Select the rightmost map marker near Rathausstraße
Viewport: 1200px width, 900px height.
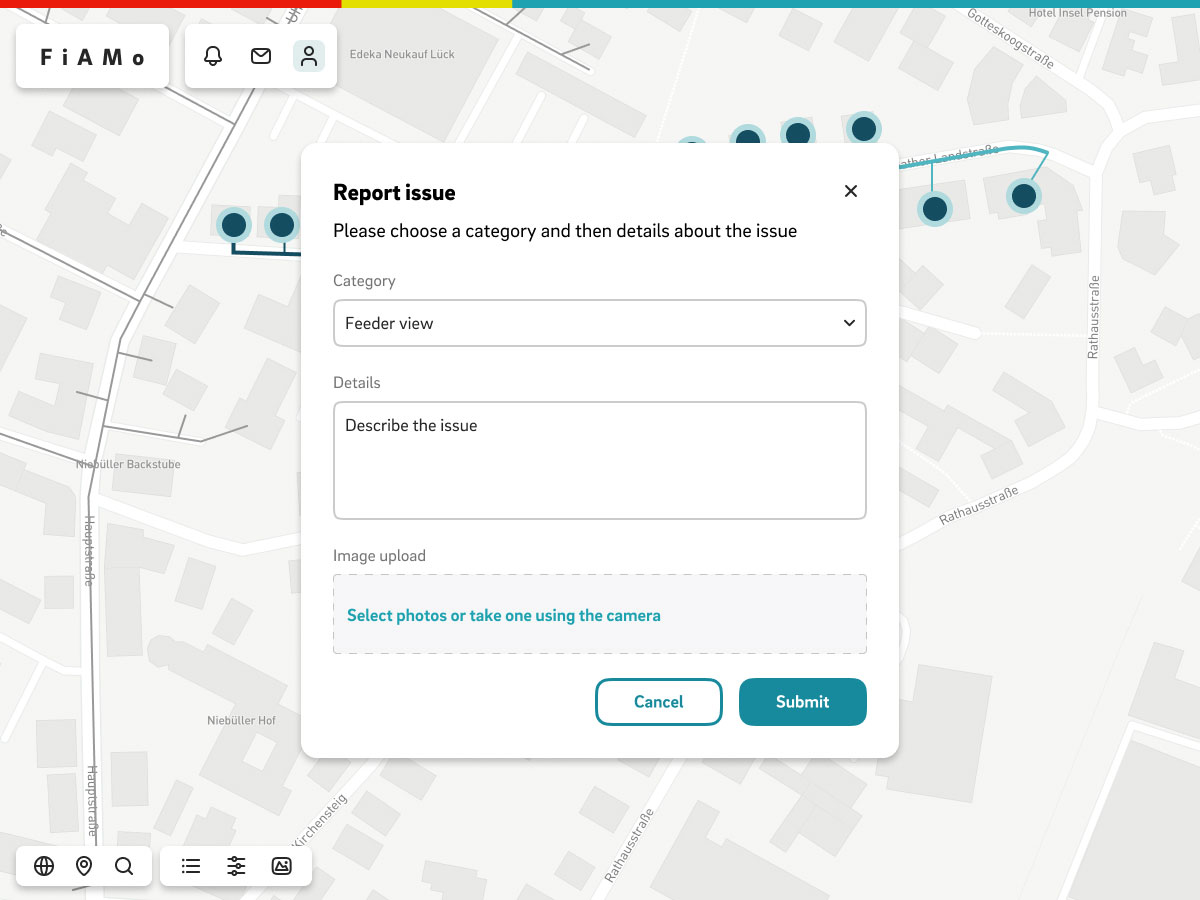pos(1023,196)
